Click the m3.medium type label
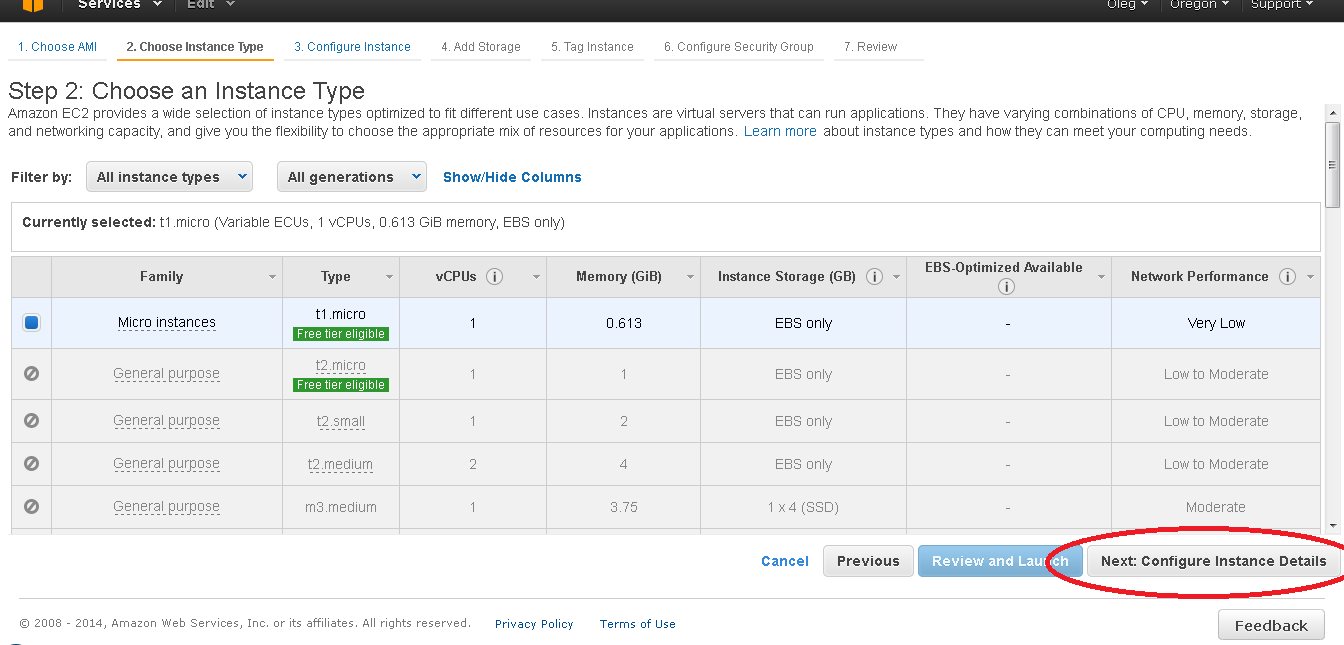Screen dimensions: 1344x645 [x=341, y=507]
